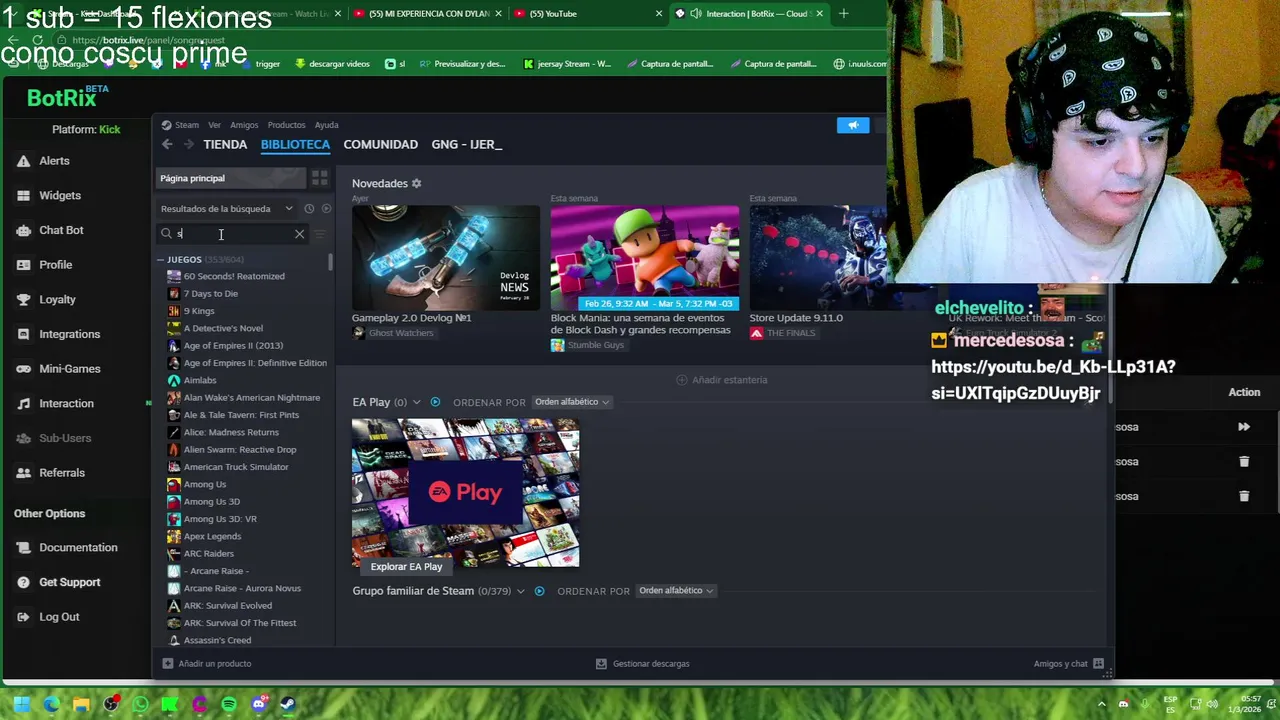This screenshot has width=1280, height=720.
Task: Open the Chat Bot section in BotRix
Action: [61, 230]
